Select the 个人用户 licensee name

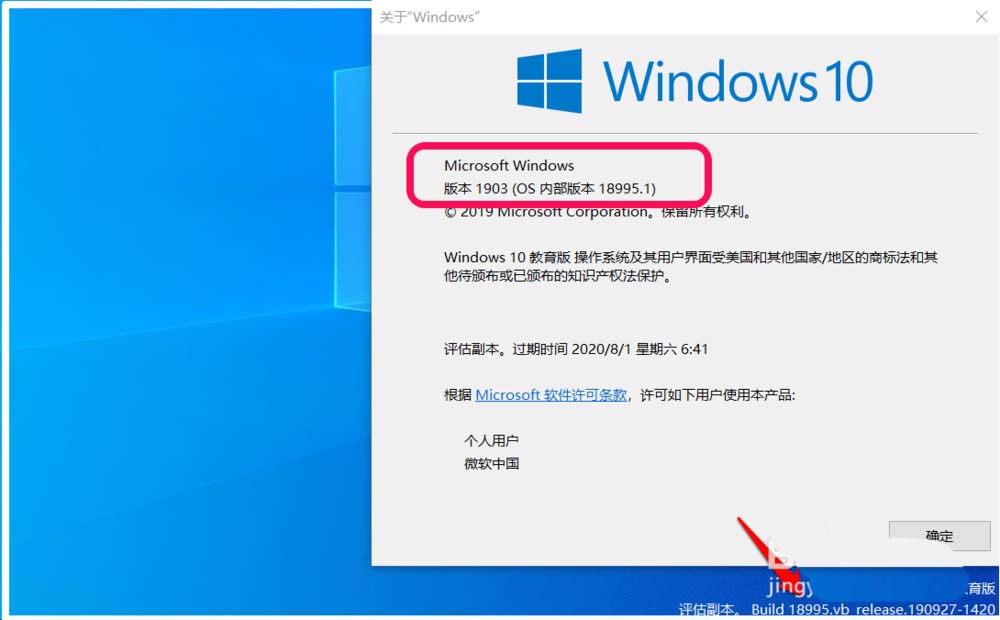491,440
